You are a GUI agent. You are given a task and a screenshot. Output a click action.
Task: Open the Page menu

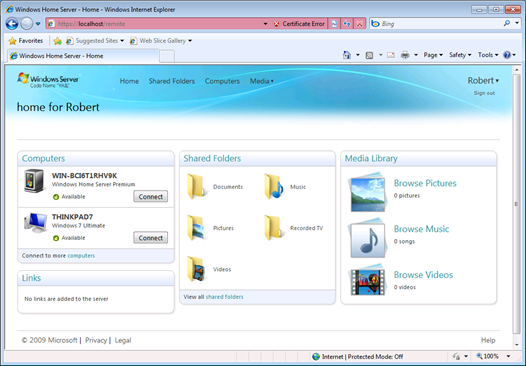pos(433,55)
